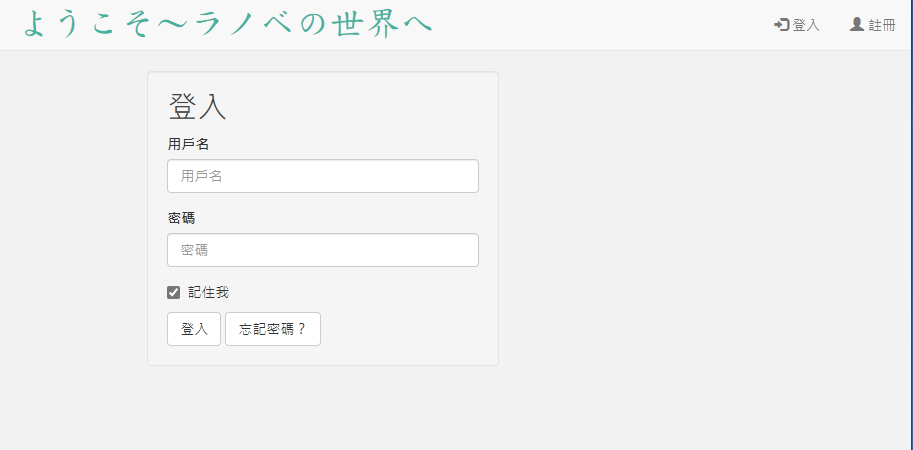This screenshot has width=913, height=450.
Task: Open the ようこそ～ラノベの世界へ site title
Action: tap(227, 24)
